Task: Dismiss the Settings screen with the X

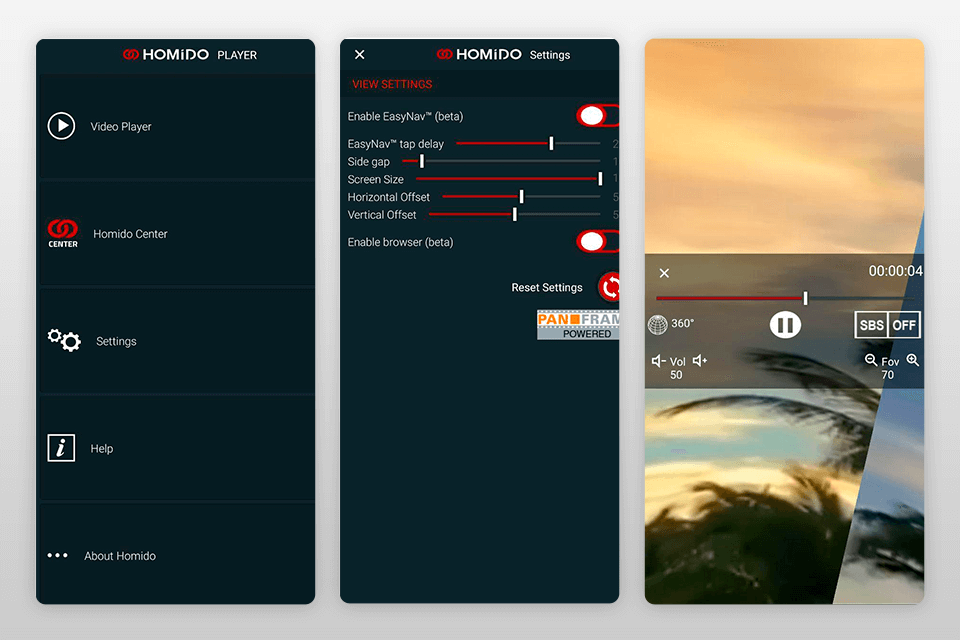Action: 359,54
